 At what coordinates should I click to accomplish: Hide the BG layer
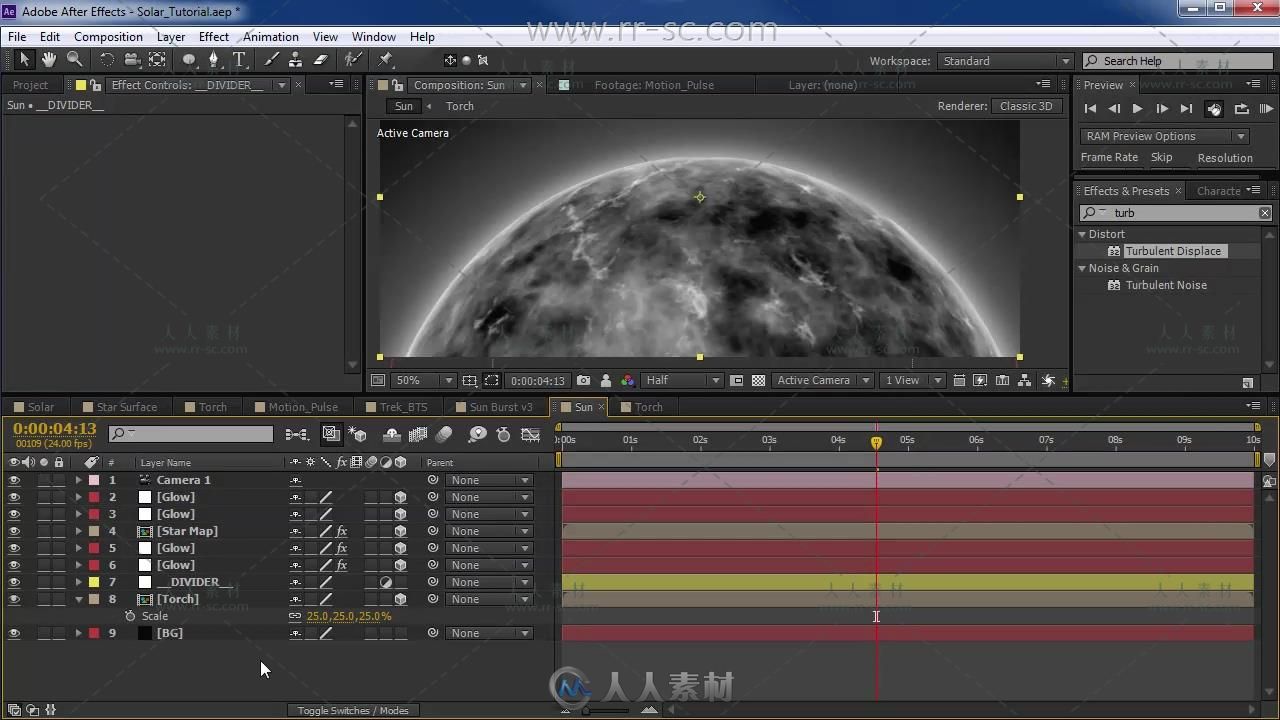pos(14,633)
